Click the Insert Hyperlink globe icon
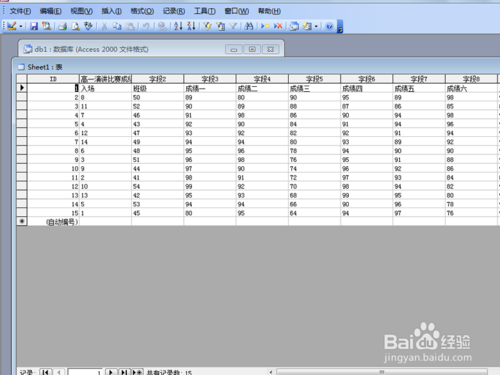The image size is (500, 375). tap(162, 26)
